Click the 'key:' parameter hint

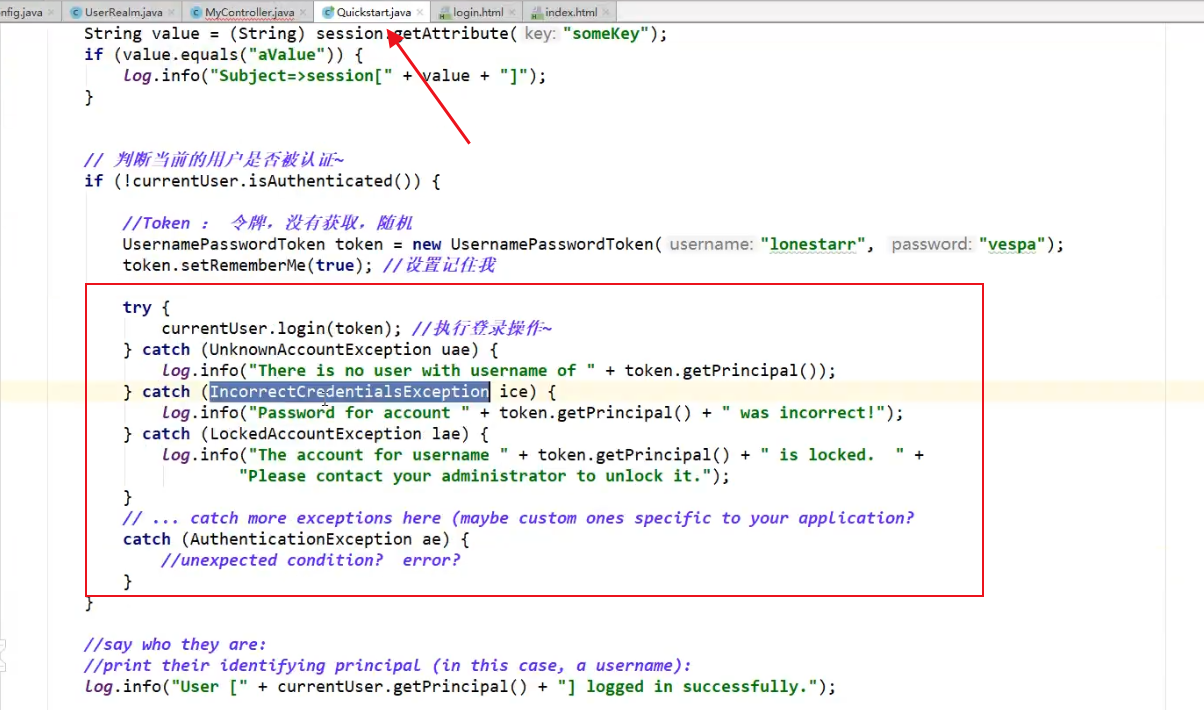[540, 34]
